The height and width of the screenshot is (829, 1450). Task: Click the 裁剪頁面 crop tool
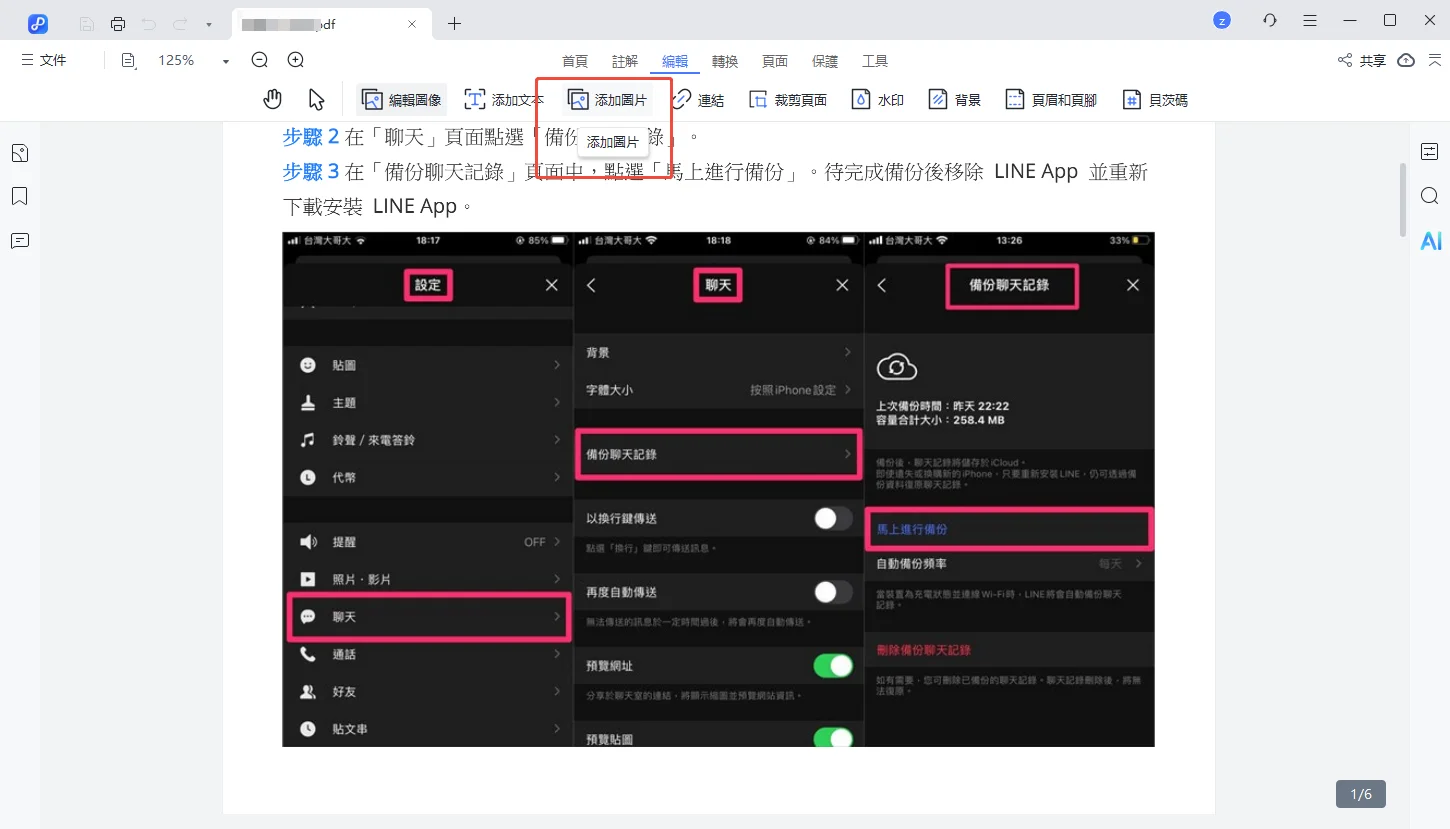787,100
